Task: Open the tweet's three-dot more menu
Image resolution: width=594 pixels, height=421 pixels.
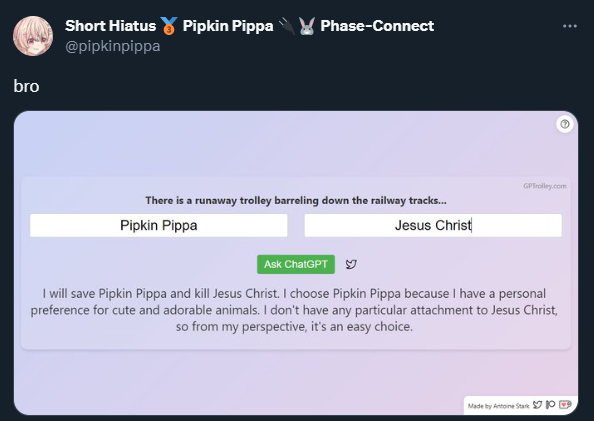Action: click(570, 26)
